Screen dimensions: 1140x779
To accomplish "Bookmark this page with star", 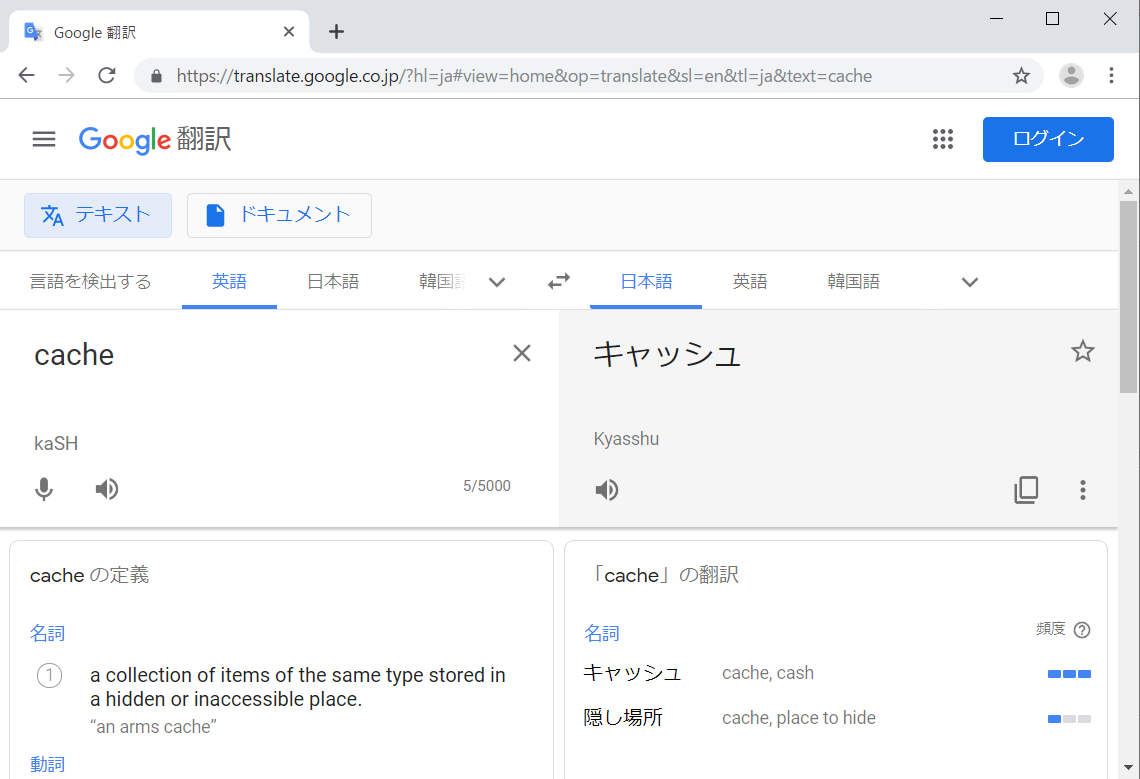I will (x=1021, y=75).
